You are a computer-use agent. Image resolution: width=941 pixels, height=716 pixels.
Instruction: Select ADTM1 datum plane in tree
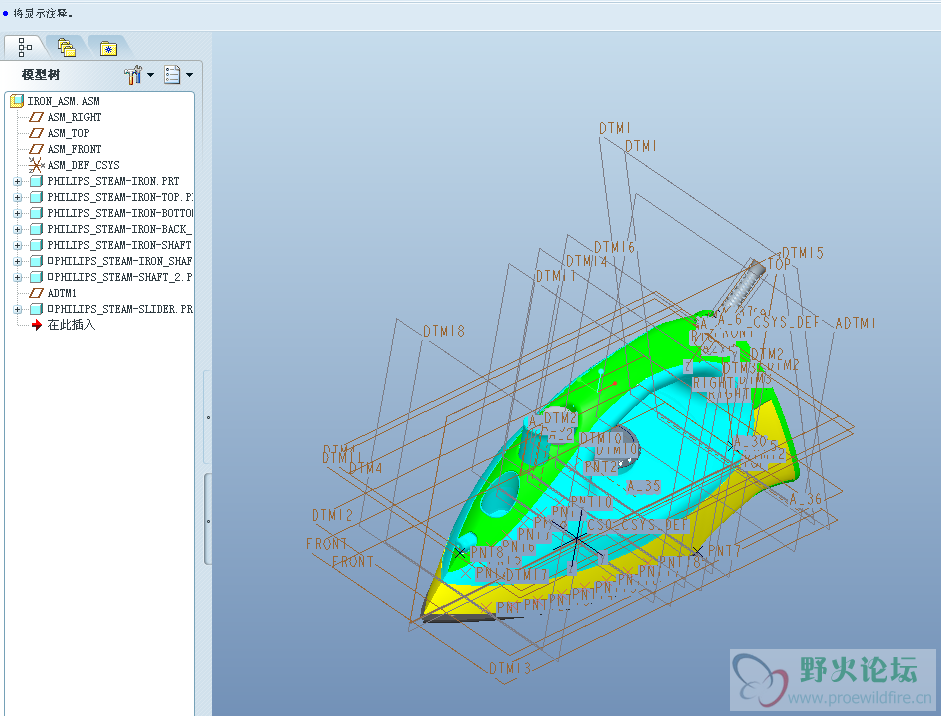tap(62, 293)
